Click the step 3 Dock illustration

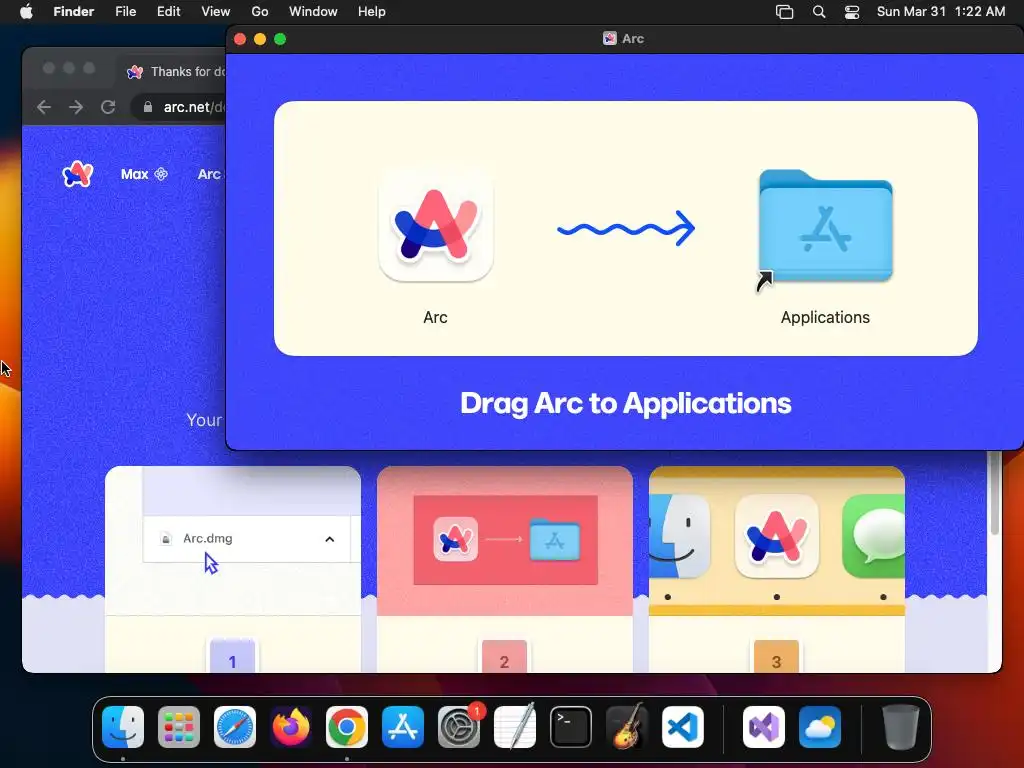(776, 541)
